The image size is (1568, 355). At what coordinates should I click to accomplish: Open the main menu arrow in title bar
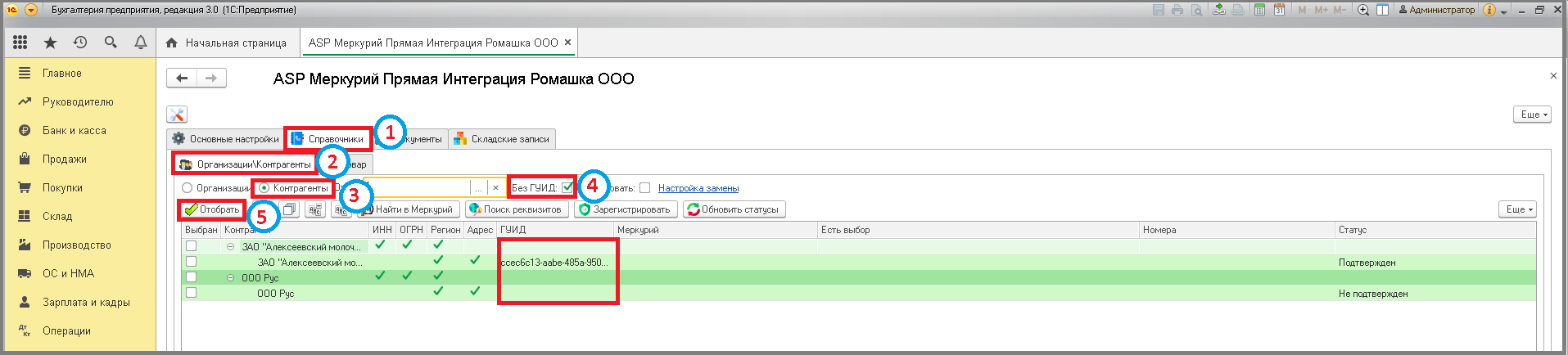(x=31, y=10)
